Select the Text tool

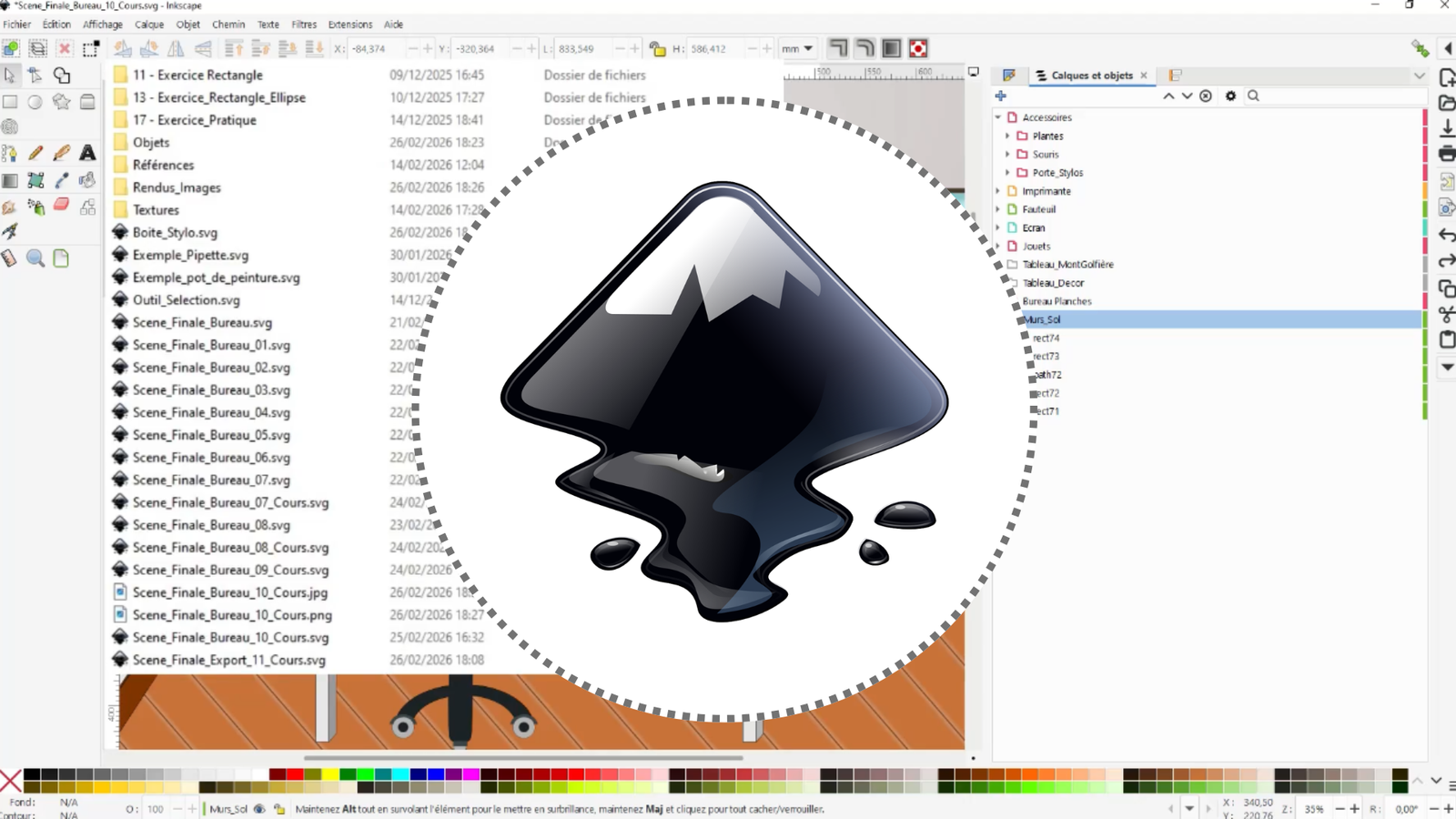pos(86,153)
